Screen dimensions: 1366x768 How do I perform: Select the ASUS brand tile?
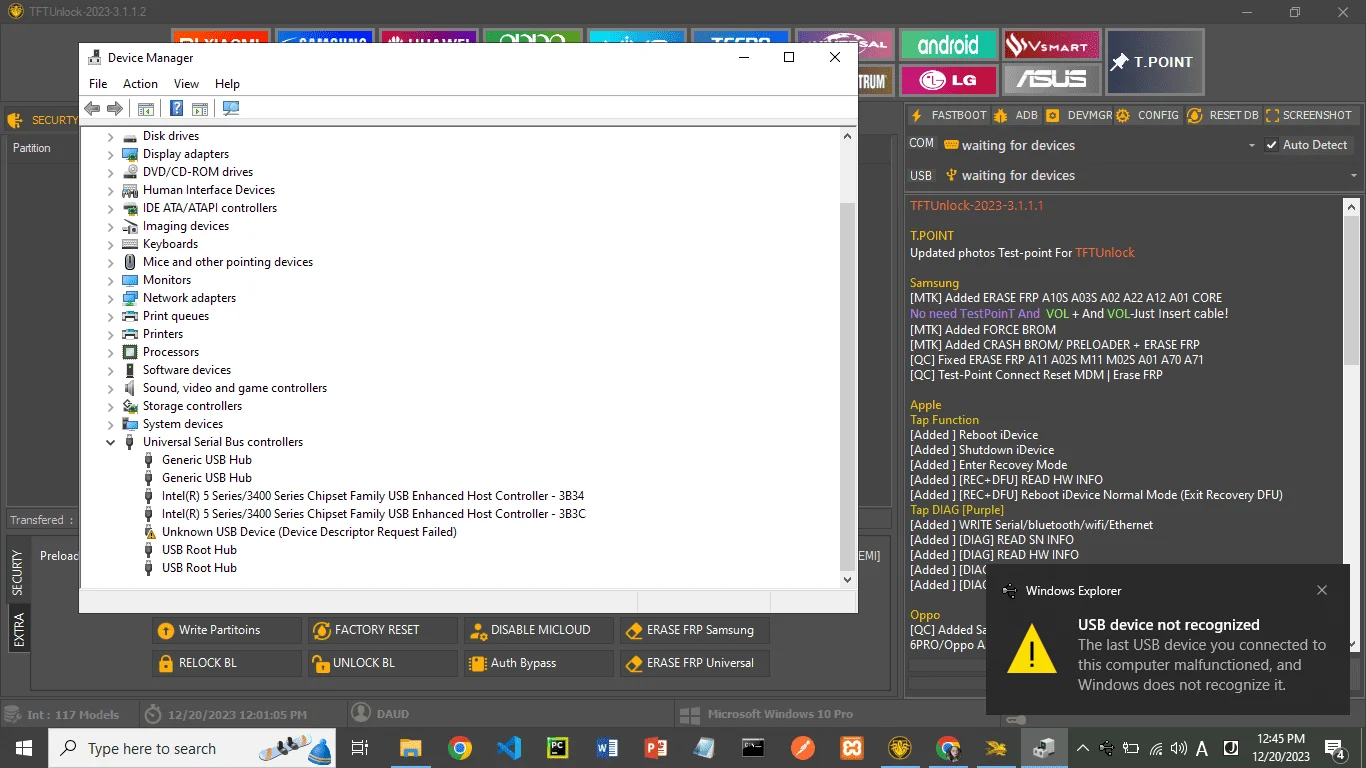(x=1052, y=80)
